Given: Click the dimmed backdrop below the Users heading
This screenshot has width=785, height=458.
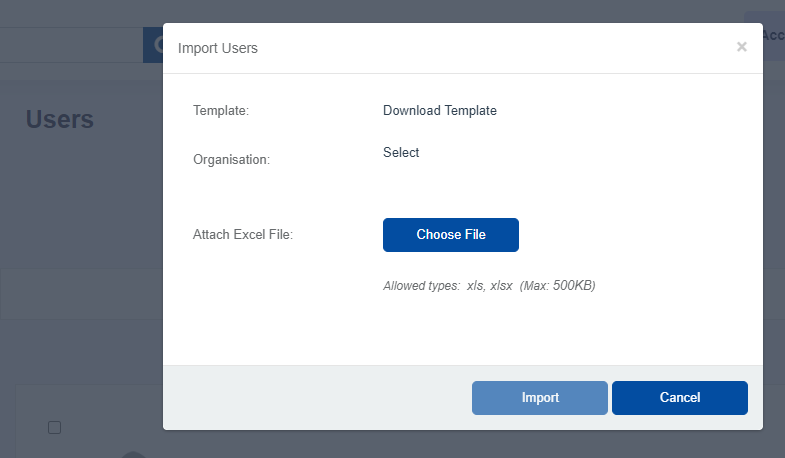Looking at the screenshot, I should [80, 200].
